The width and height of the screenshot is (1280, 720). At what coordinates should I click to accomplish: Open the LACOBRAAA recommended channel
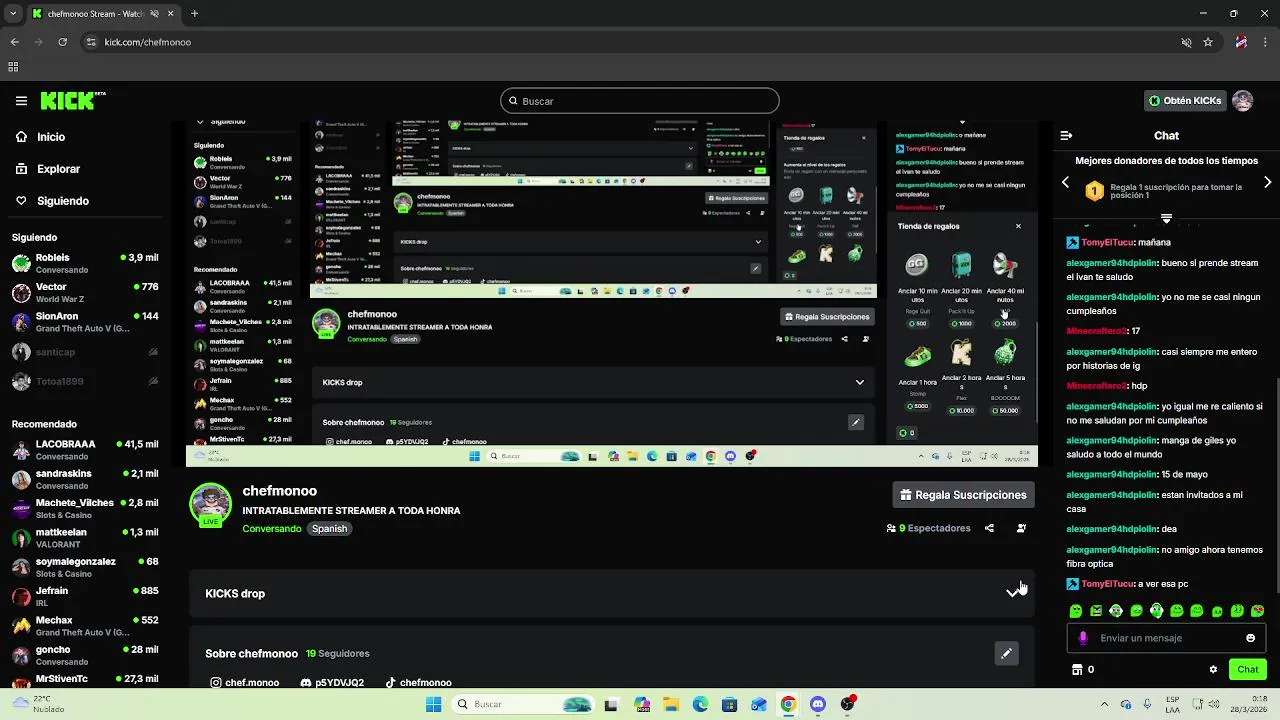click(x=85, y=449)
